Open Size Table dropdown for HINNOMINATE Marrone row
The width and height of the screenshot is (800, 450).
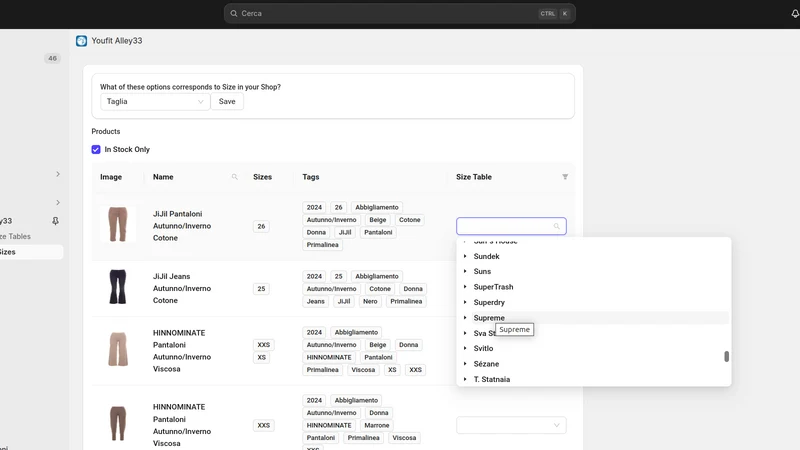click(511, 425)
